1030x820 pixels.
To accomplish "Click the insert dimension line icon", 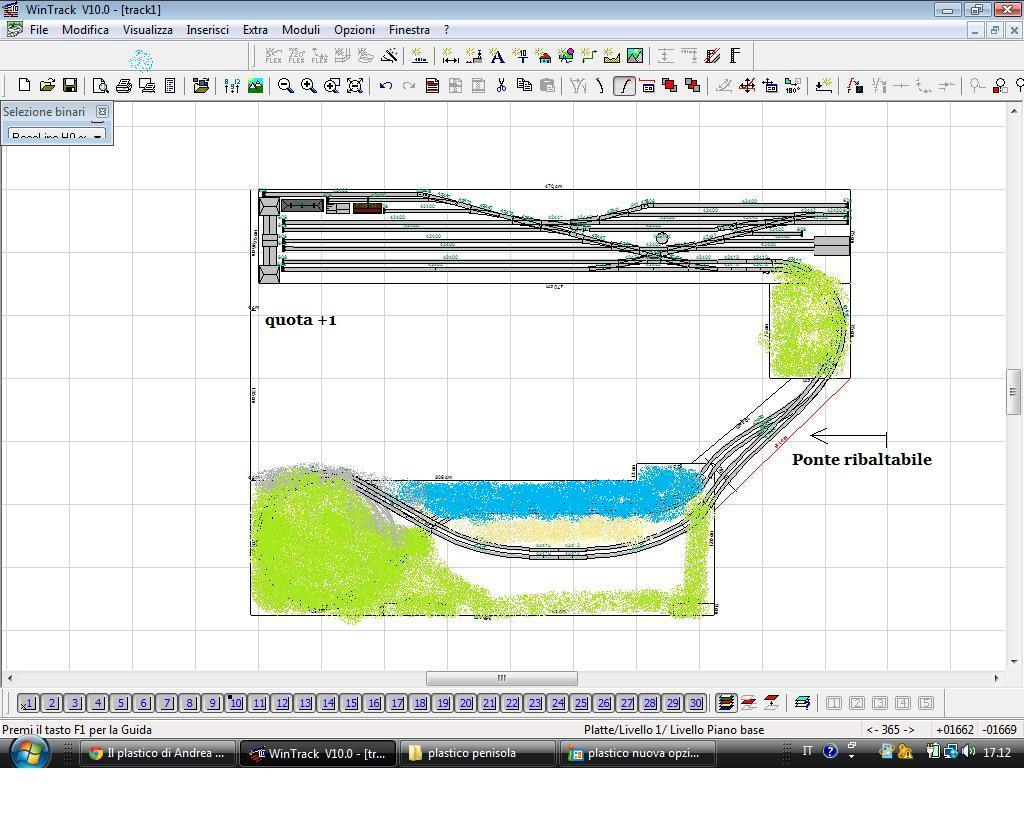I will click(x=450, y=57).
